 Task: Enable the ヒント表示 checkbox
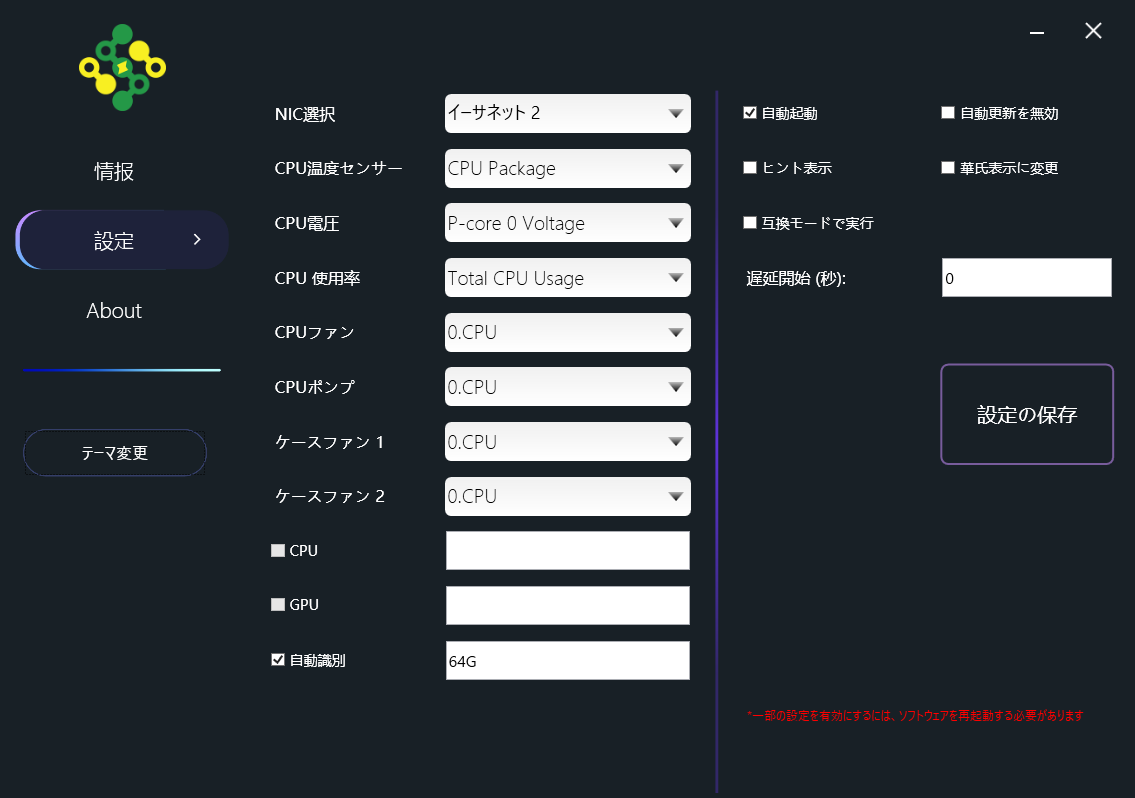[x=750, y=168]
